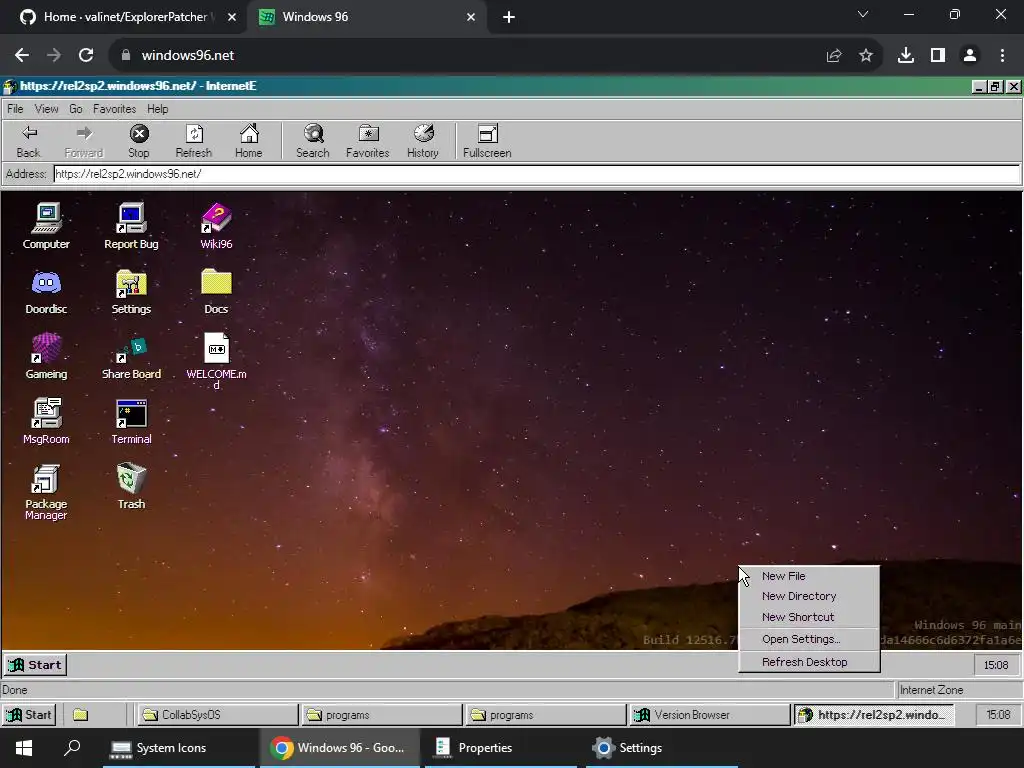Click the outer Windows 96 Start button
The height and width of the screenshot is (768, 1024).
29,715
